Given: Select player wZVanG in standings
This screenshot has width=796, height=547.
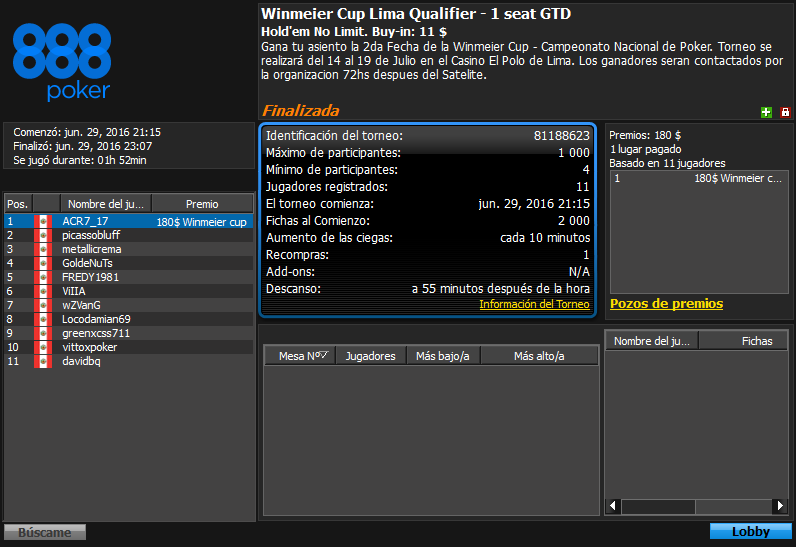Looking at the screenshot, I should click(x=129, y=305).
